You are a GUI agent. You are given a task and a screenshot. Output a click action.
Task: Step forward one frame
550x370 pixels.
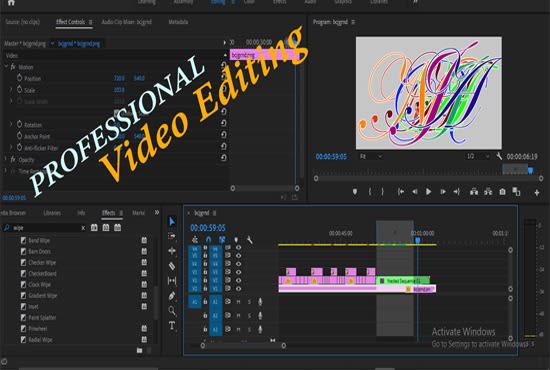(443, 192)
